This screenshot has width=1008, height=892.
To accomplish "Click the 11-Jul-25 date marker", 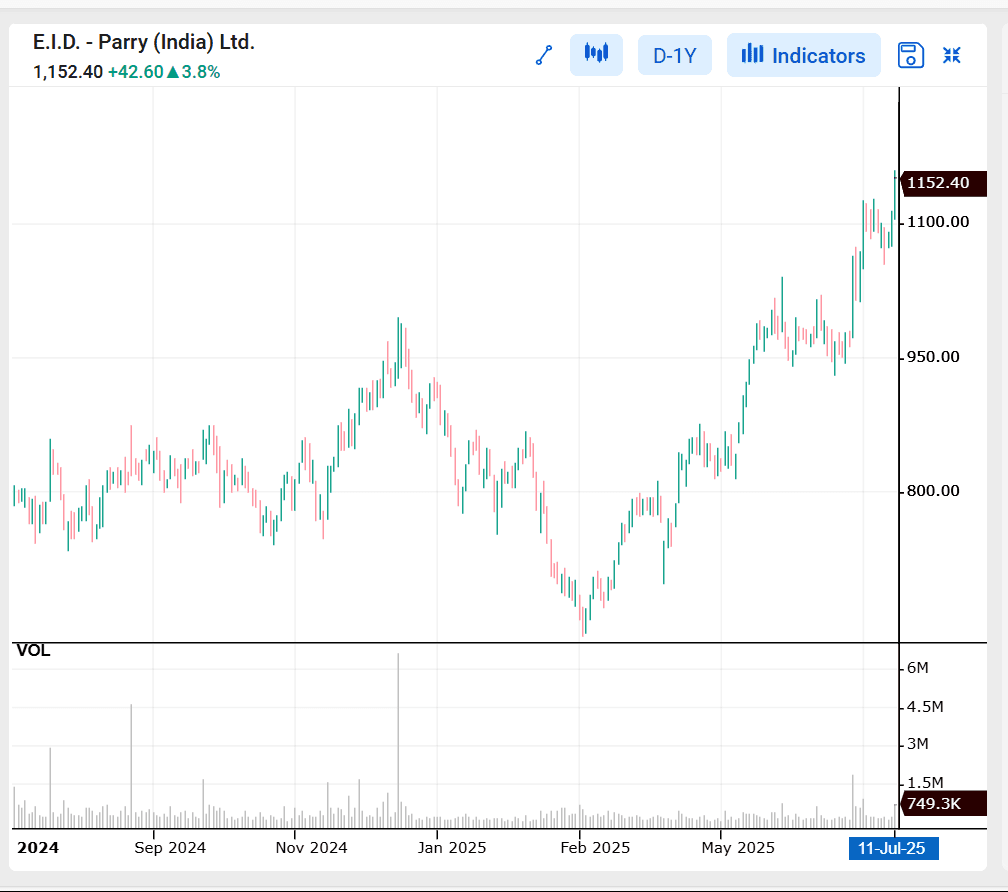I will coord(893,848).
